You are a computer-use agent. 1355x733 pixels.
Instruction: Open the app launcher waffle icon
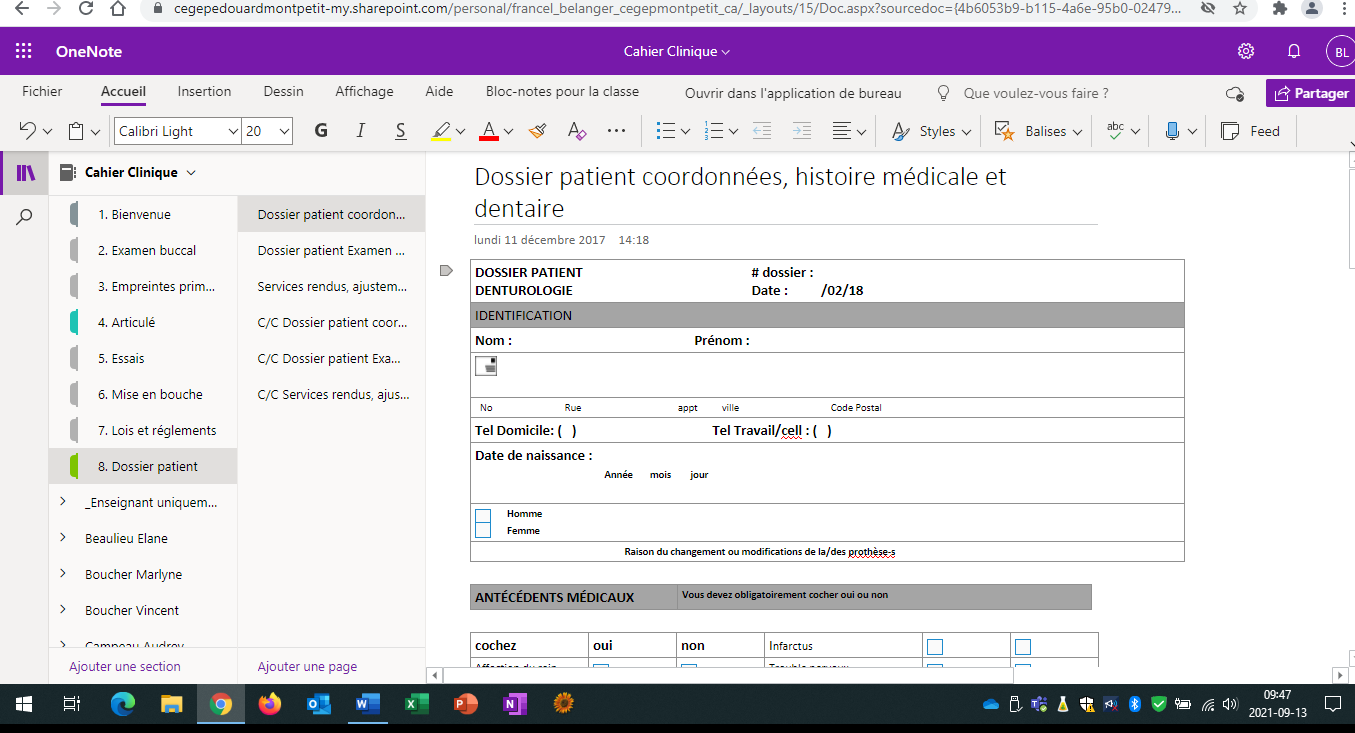click(x=24, y=51)
